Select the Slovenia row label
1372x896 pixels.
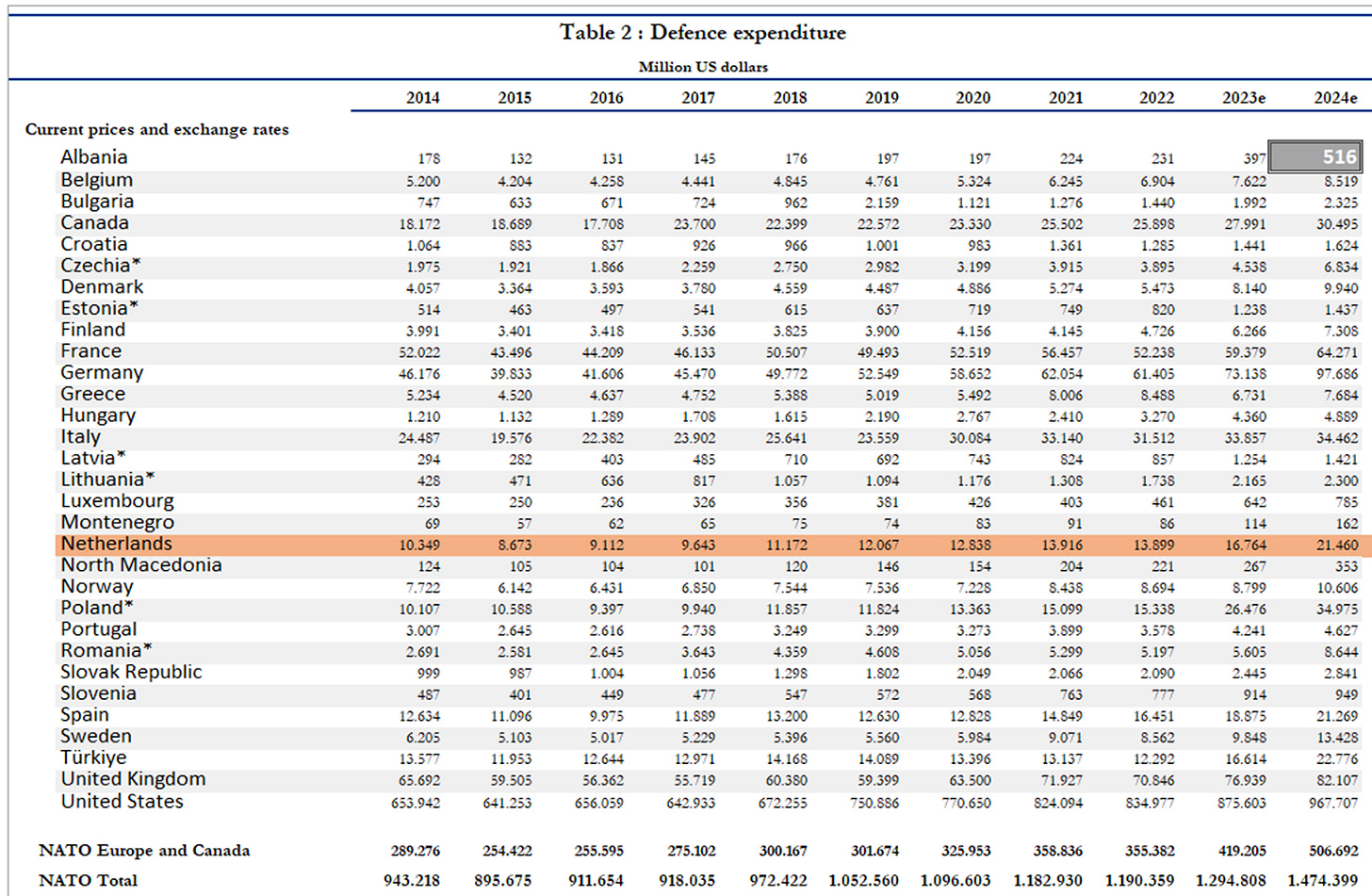98,693
